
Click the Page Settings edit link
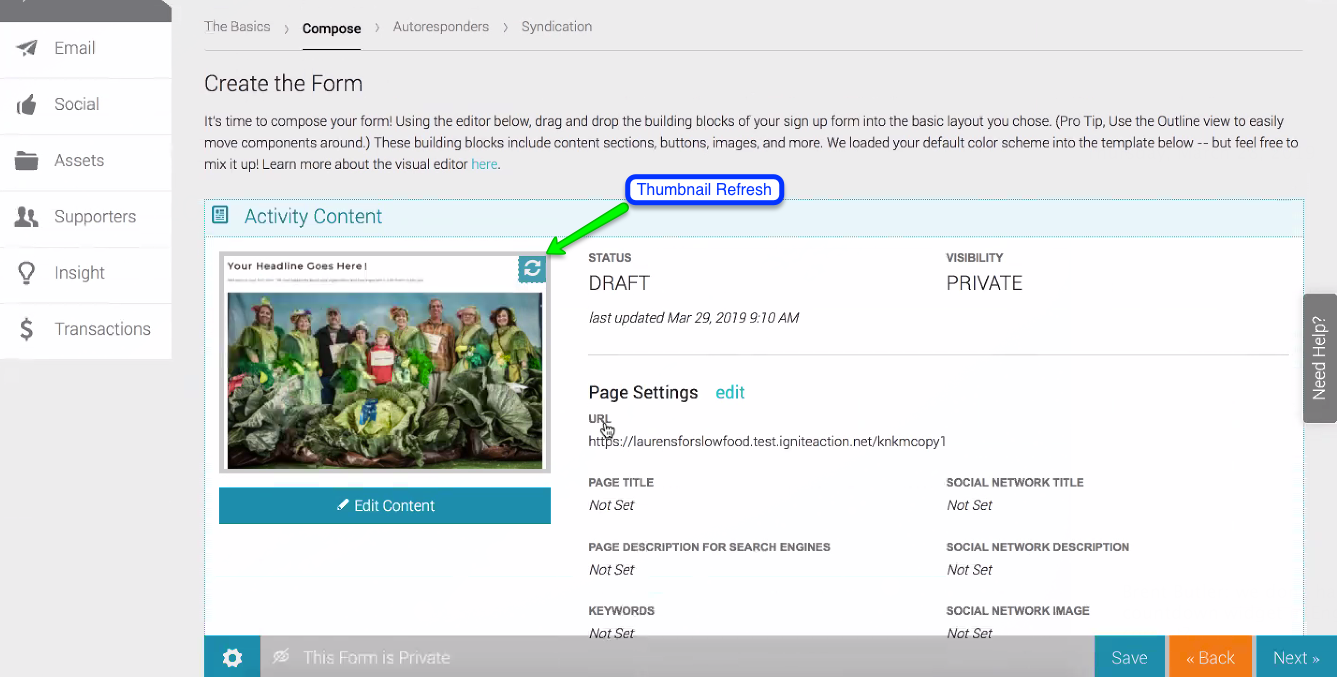[x=730, y=392]
